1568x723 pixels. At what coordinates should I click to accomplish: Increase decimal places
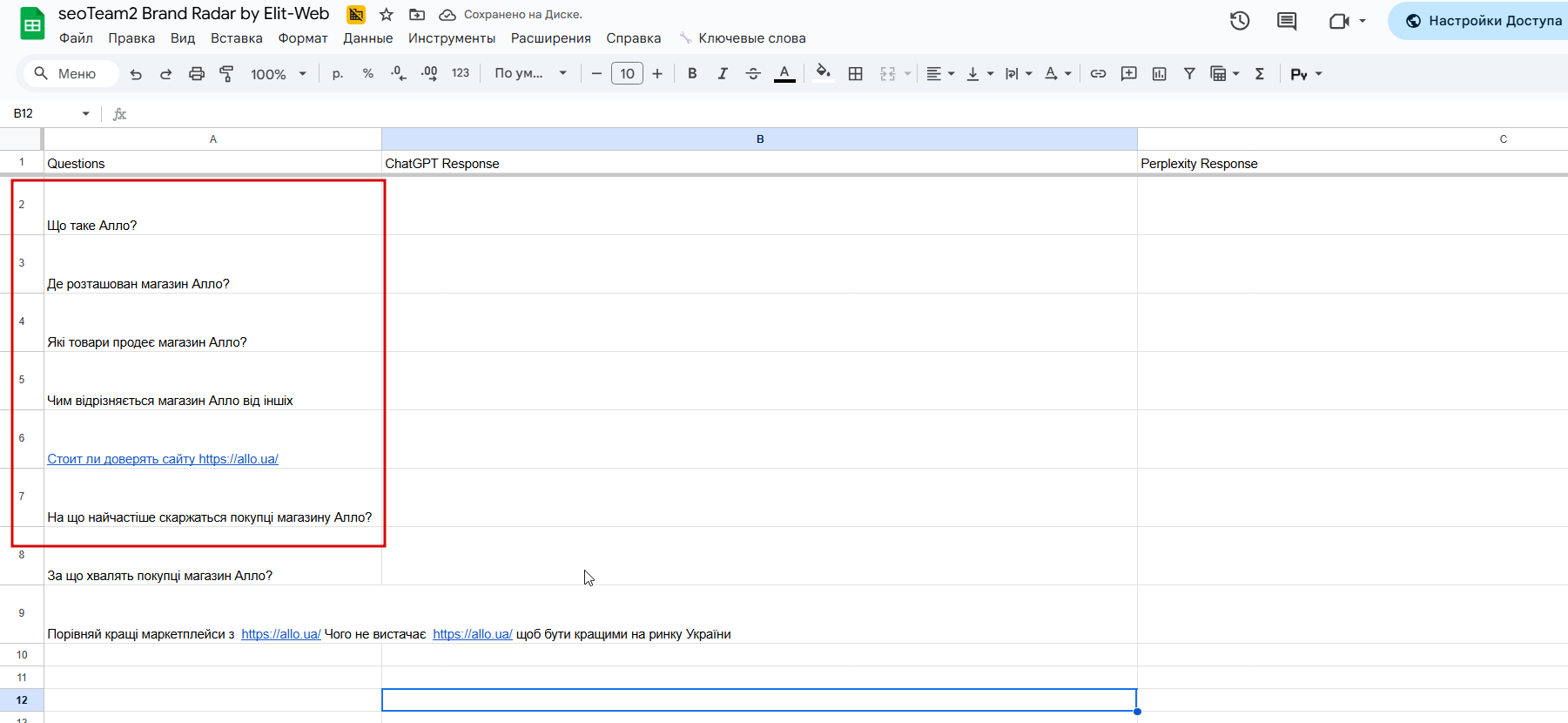429,74
